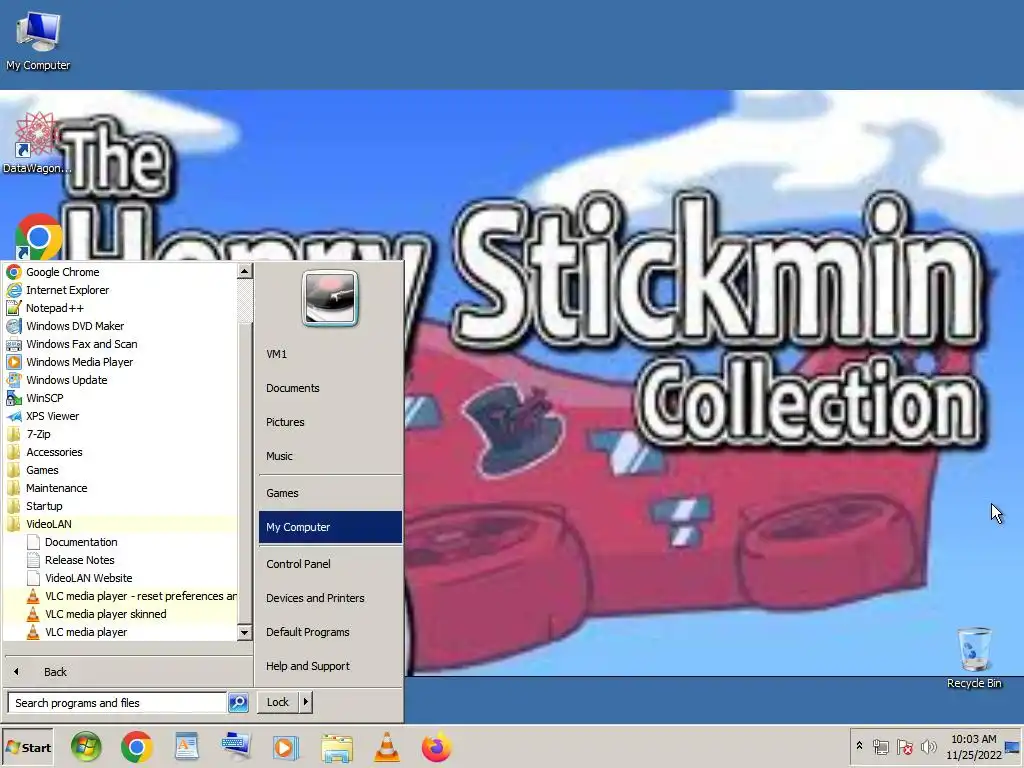Screen dimensions: 1024x768
Task: Click the Start button
Action: pos(28,748)
